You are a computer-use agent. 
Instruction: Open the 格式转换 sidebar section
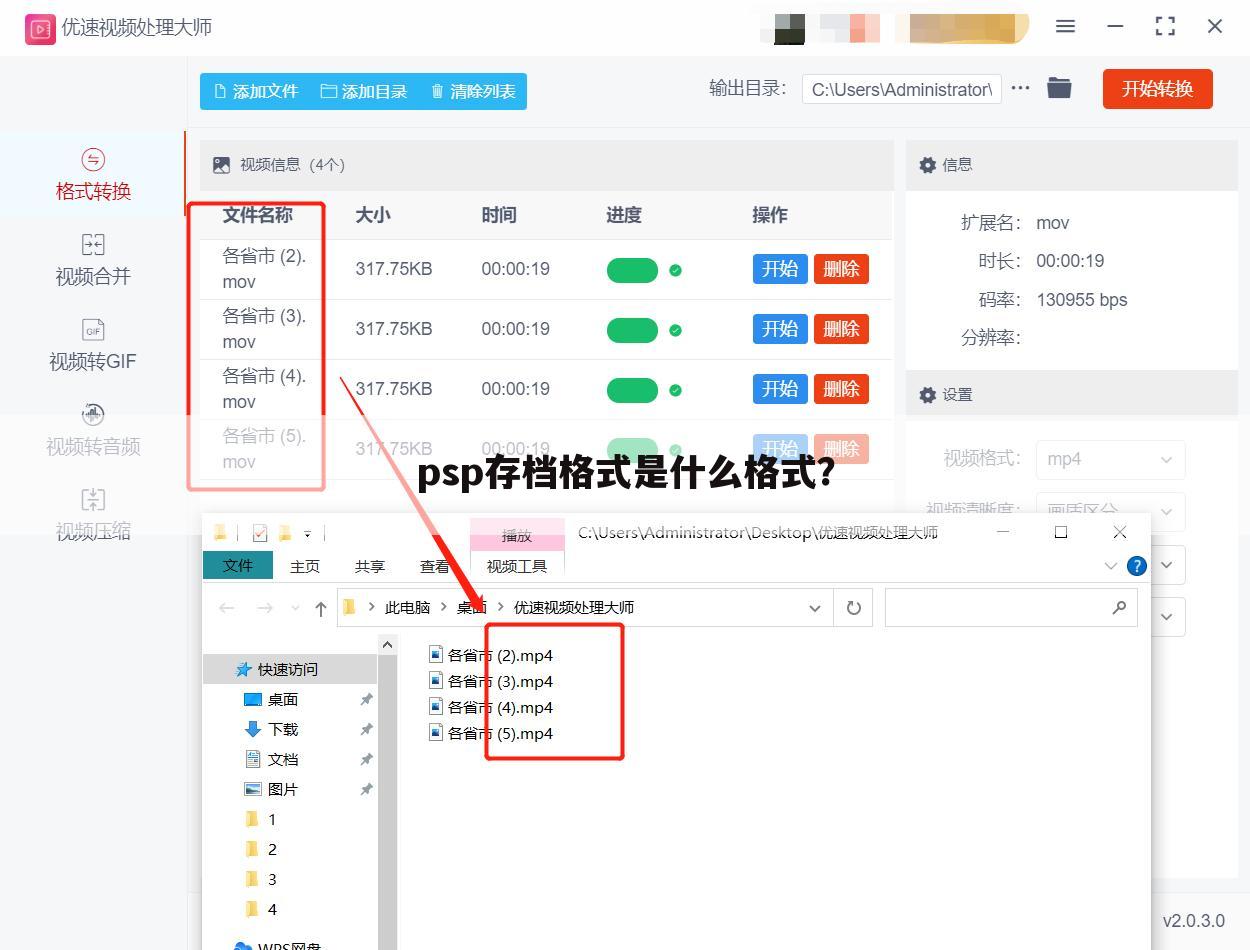[93, 175]
